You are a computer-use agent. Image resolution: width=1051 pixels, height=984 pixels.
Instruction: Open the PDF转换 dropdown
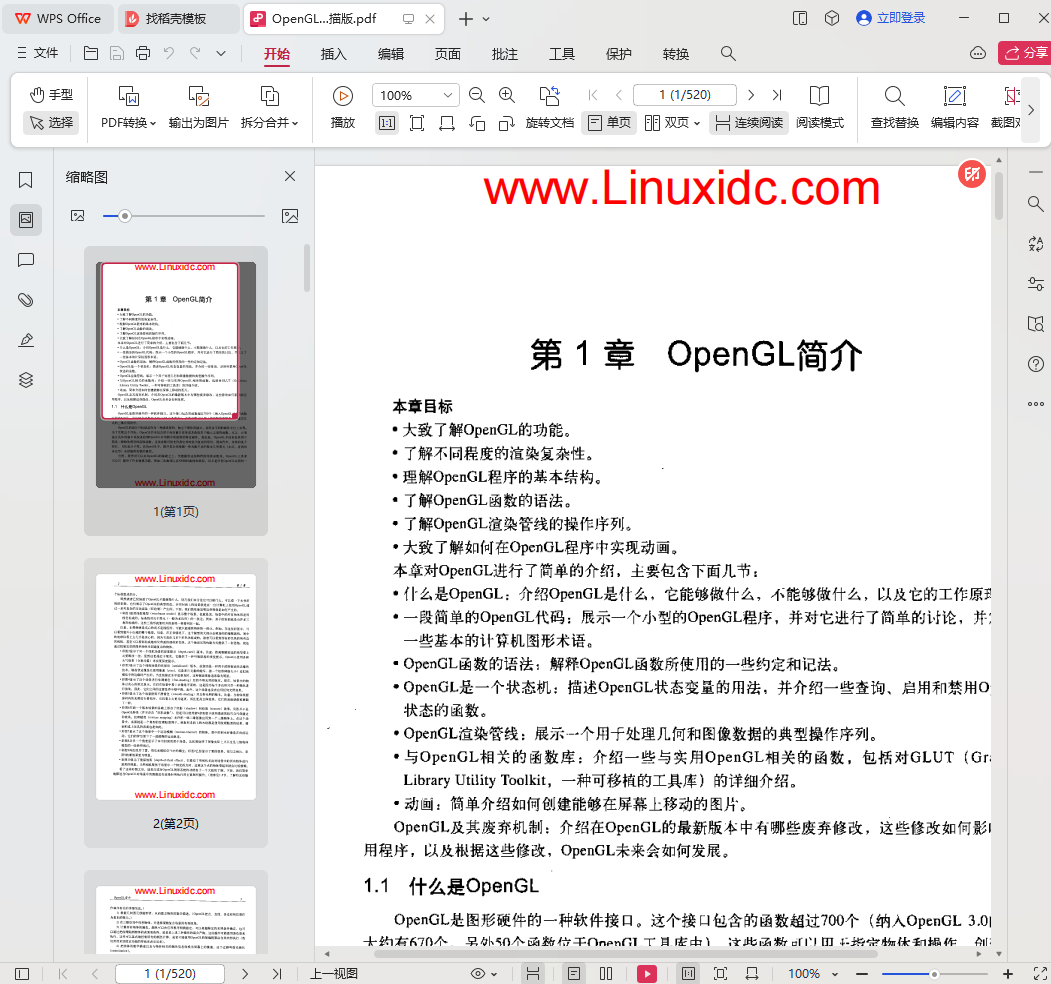click(128, 107)
